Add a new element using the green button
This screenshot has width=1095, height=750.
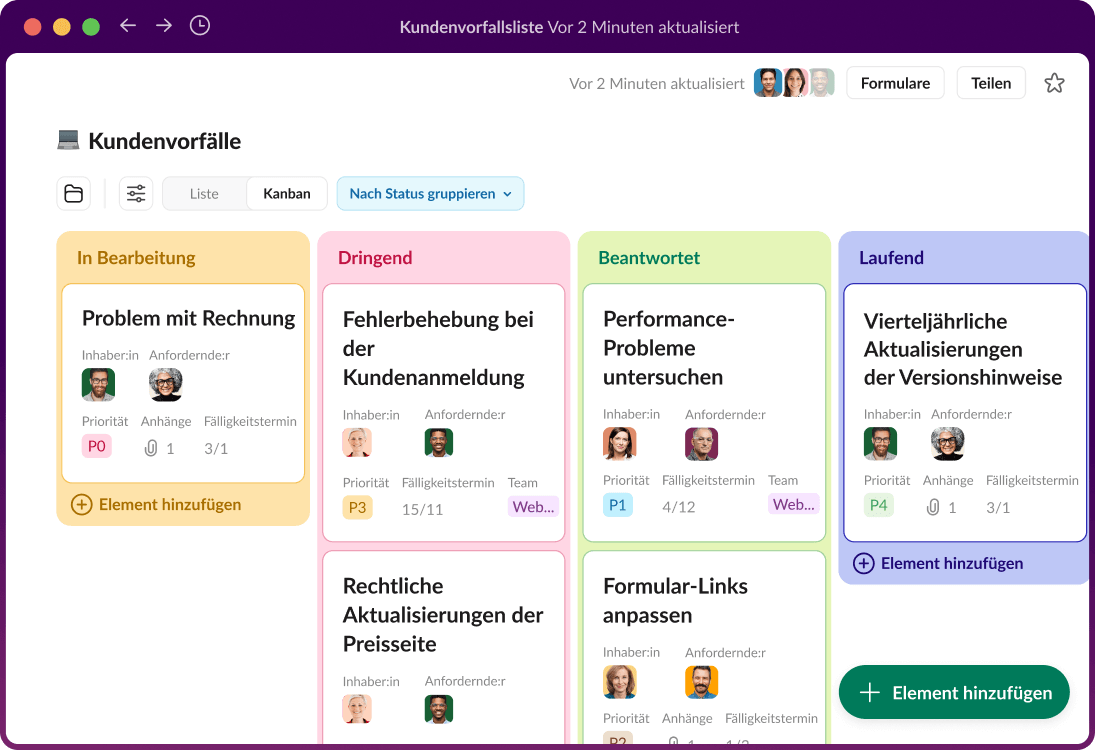(x=953, y=692)
